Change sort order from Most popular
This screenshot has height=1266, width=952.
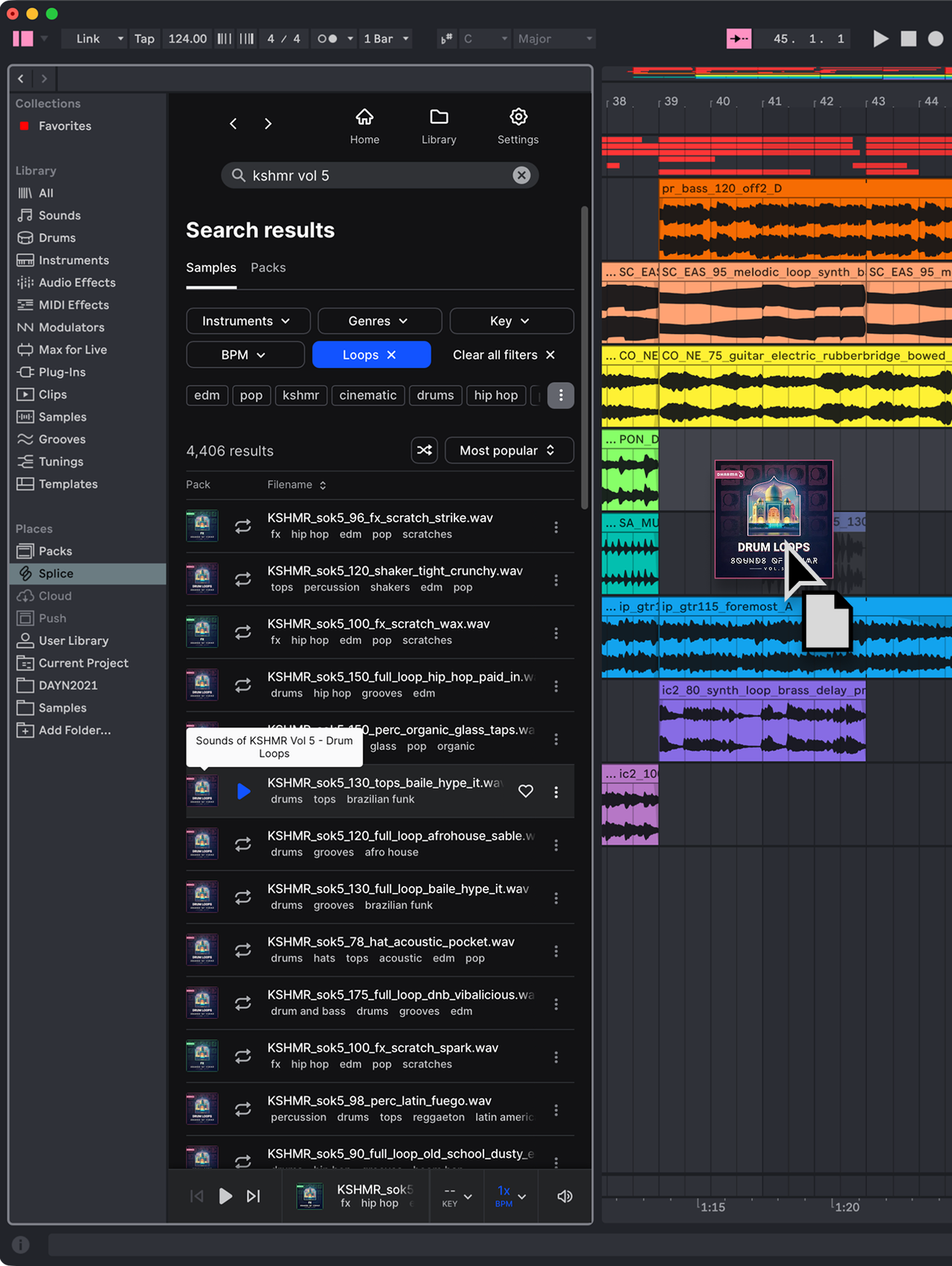[509, 450]
